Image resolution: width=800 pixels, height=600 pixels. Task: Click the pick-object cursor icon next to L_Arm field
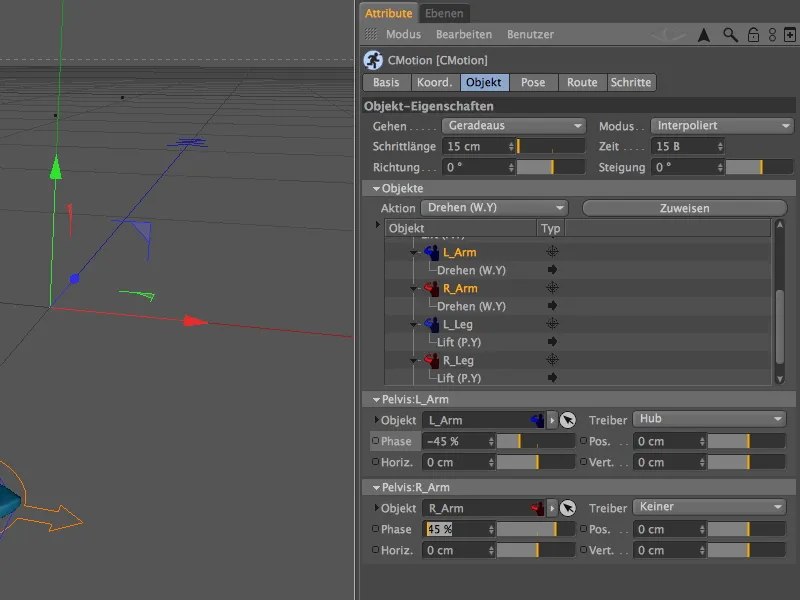(x=568, y=420)
